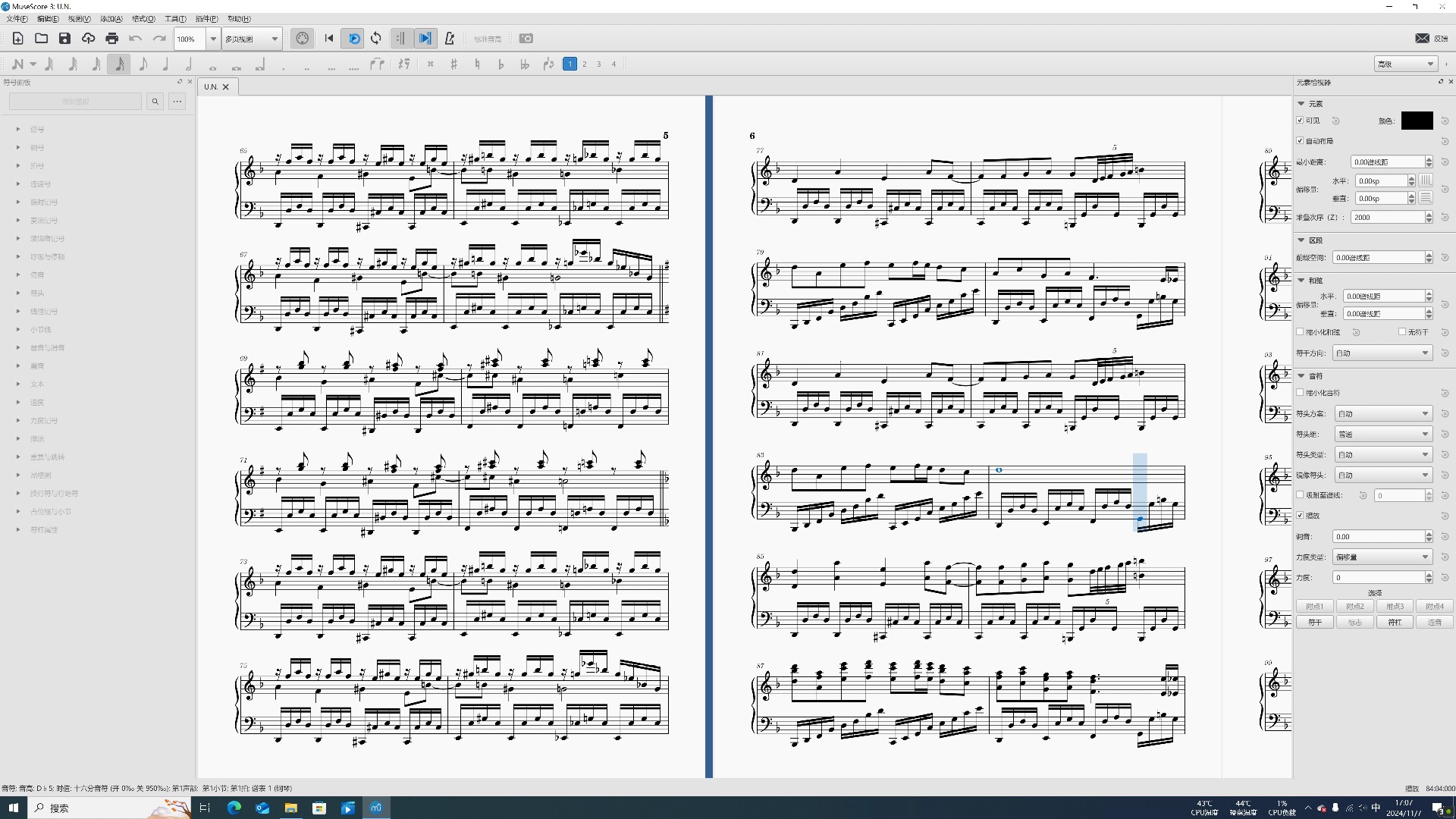The width and height of the screenshot is (1456, 819).
Task: Toggle the 自动布局 auto layout checkbox
Action: (x=1300, y=141)
